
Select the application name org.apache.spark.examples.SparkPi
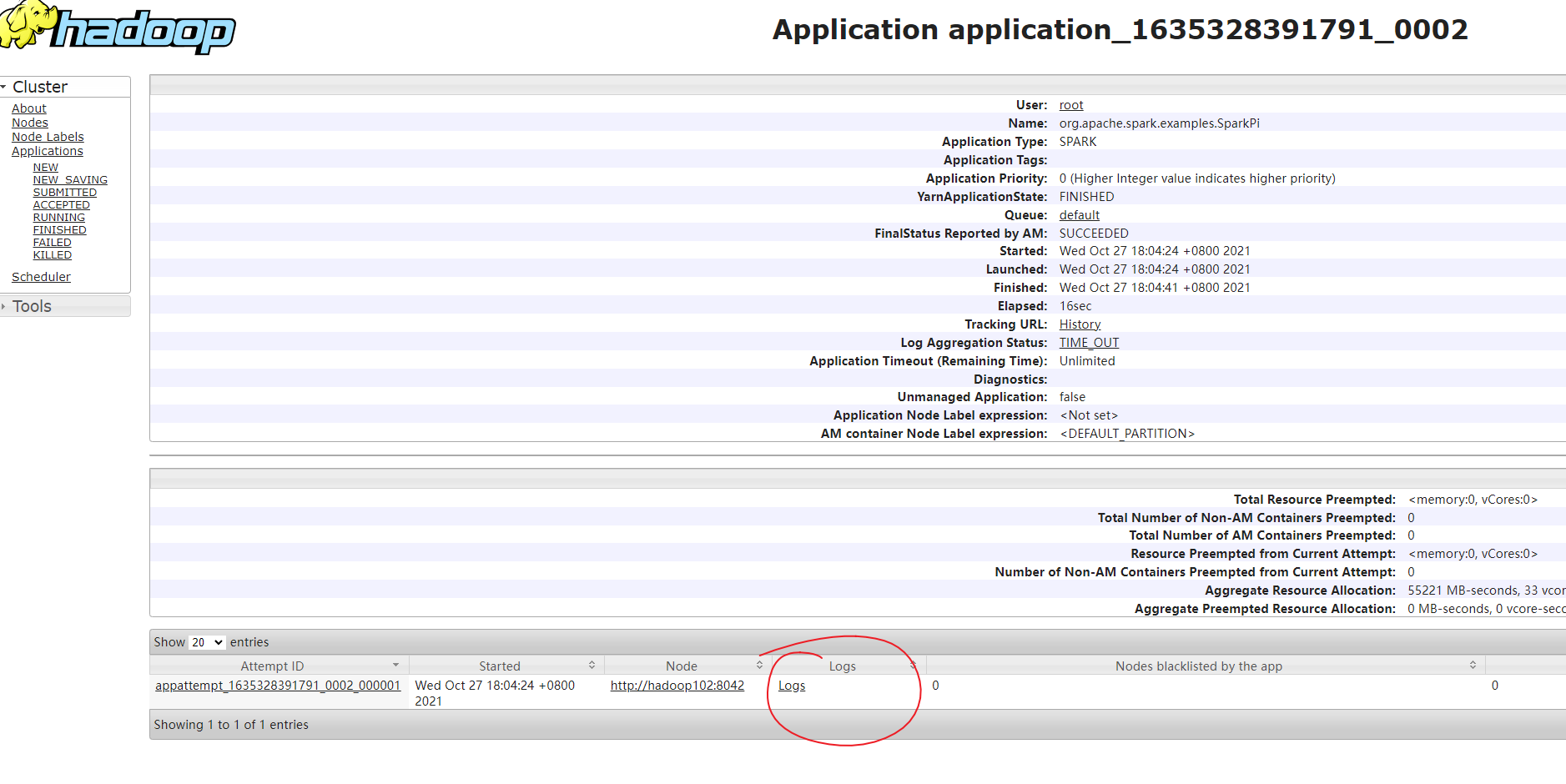tap(1160, 123)
